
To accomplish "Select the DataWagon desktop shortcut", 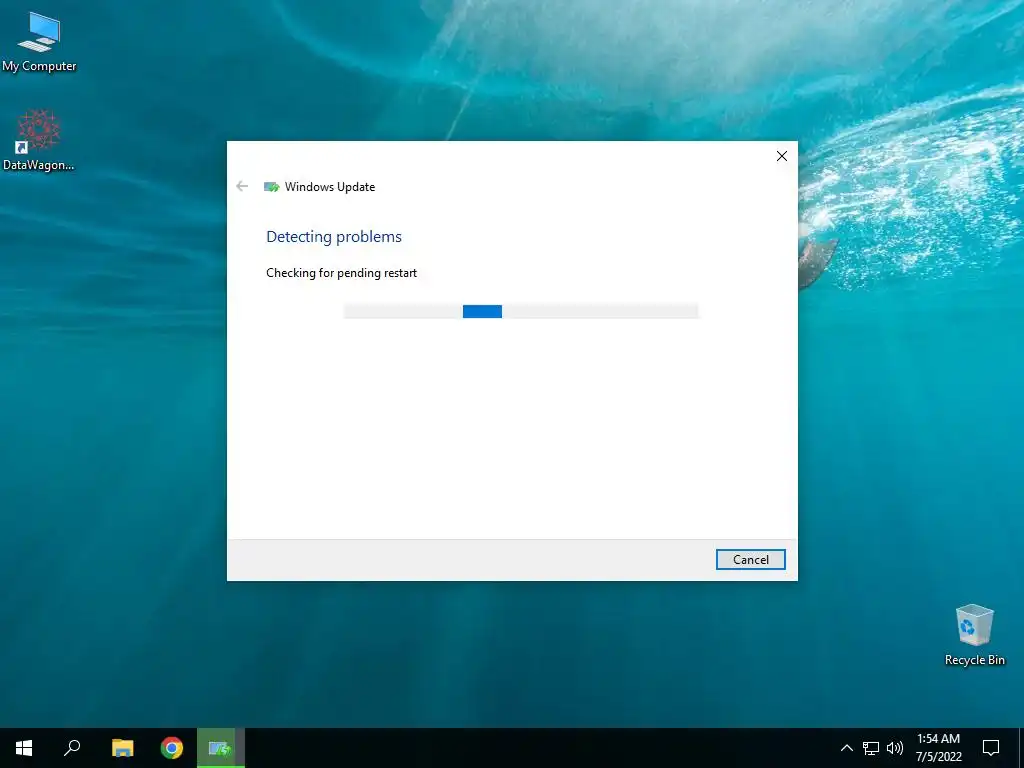I will 39,140.
